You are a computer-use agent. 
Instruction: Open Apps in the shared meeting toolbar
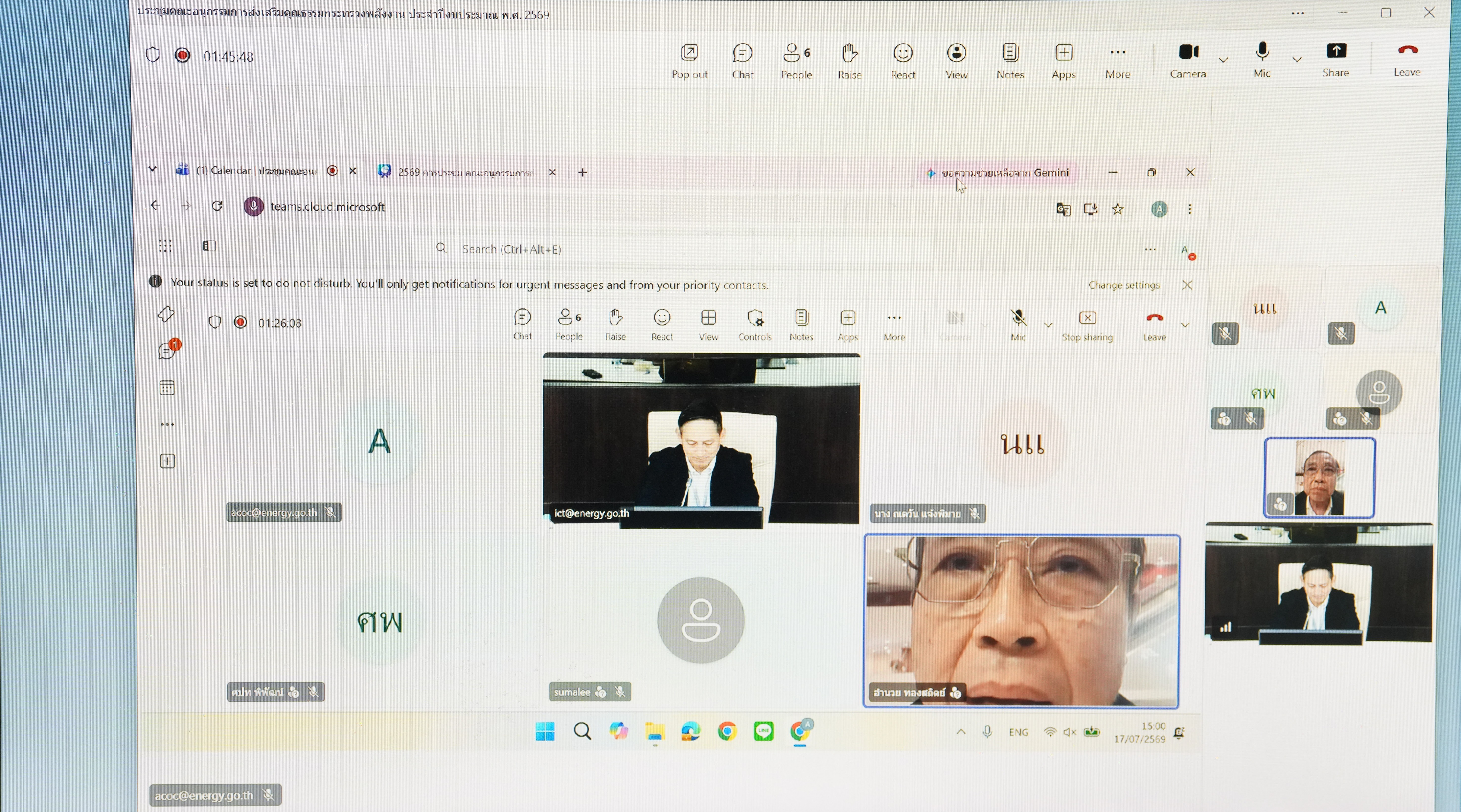coord(848,324)
